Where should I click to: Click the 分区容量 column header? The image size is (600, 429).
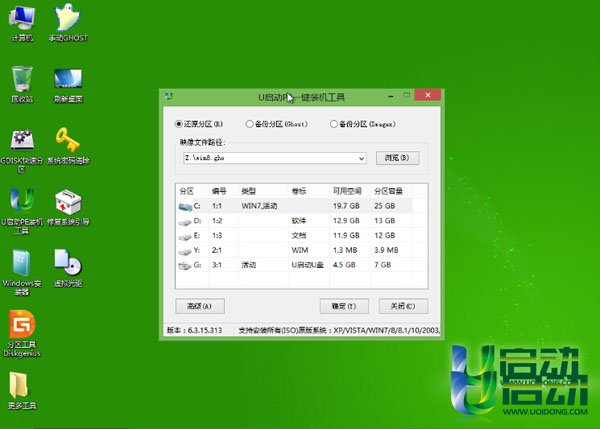coord(388,191)
